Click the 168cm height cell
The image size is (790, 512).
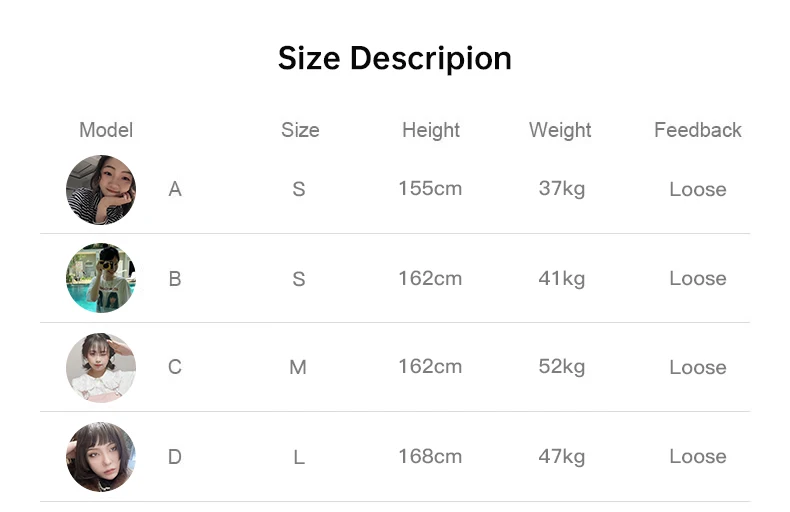tap(430, 456)
